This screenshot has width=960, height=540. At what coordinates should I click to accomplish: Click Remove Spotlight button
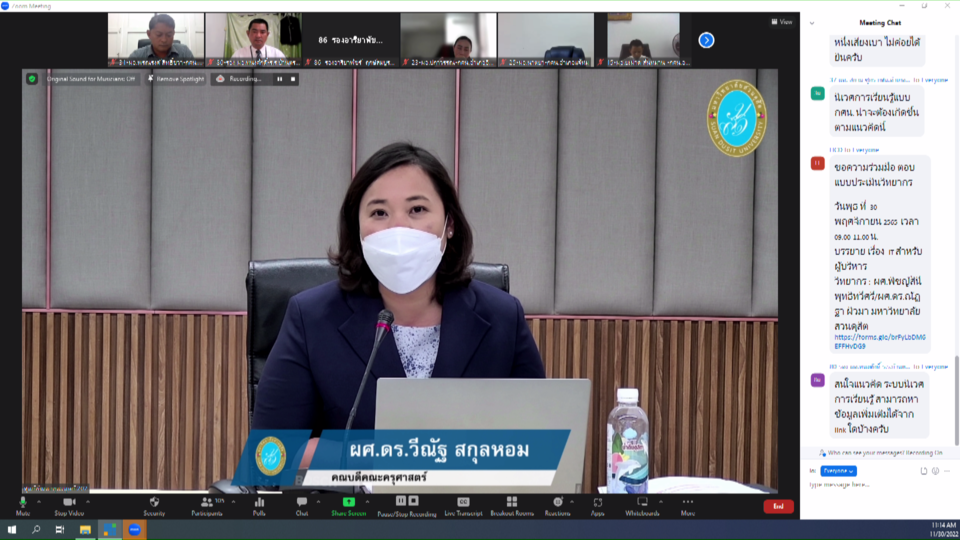tap(176, 79)
